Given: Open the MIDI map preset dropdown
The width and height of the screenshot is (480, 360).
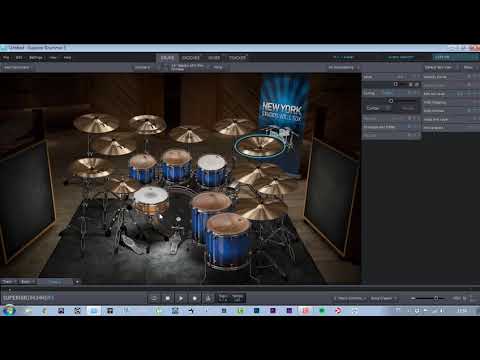Looking at the screenshot, I should [x=440, y=67].
